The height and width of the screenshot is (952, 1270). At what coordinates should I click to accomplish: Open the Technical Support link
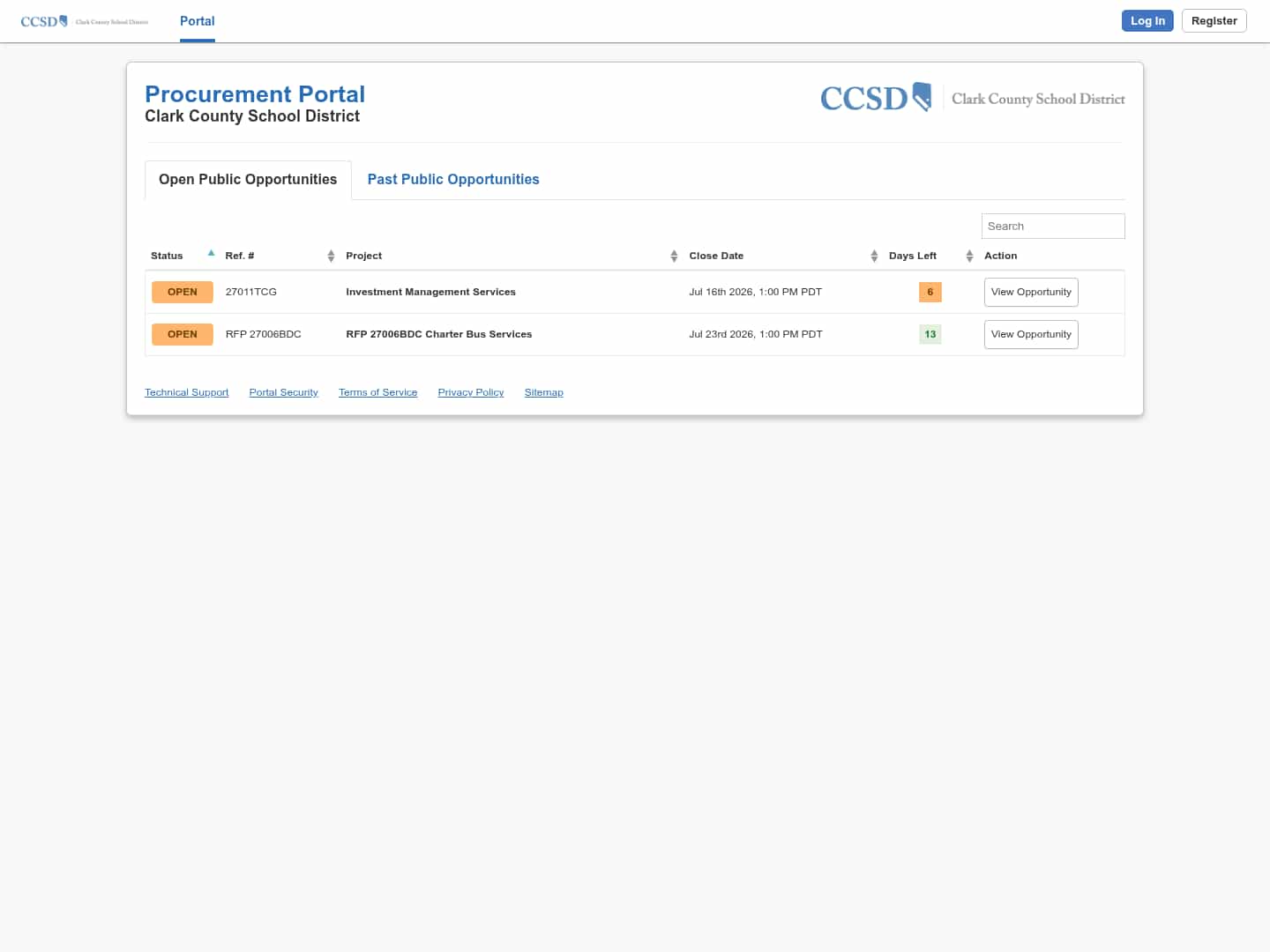[x=187, y=392]
